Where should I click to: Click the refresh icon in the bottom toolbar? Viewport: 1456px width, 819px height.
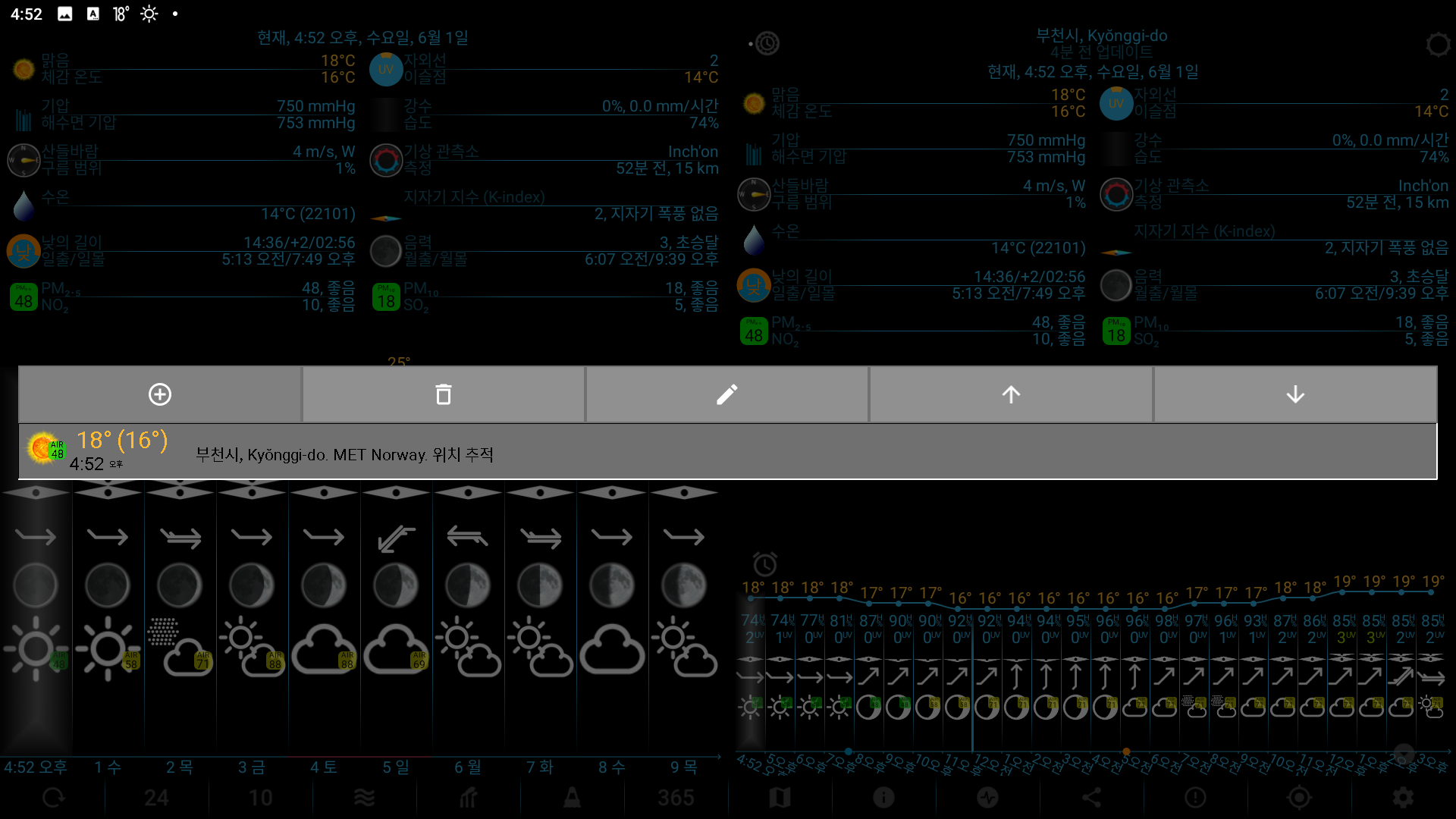tap(53, 798)
